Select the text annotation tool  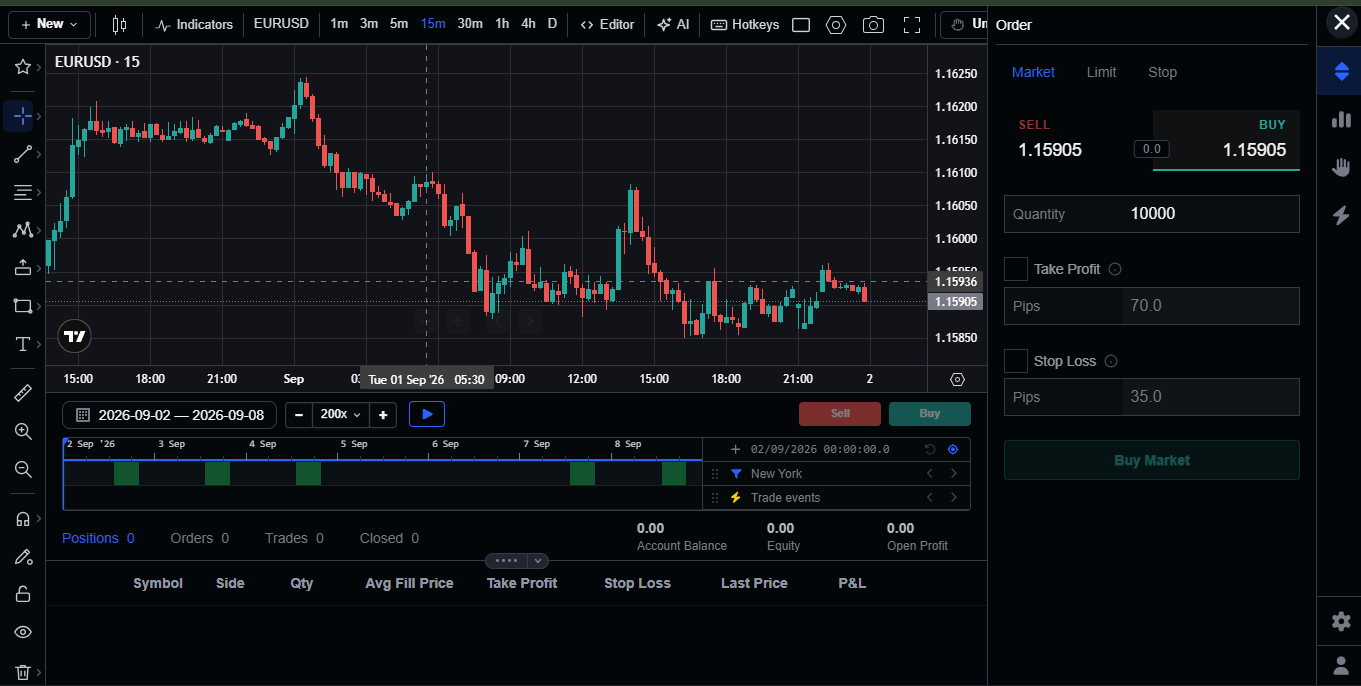22,344
